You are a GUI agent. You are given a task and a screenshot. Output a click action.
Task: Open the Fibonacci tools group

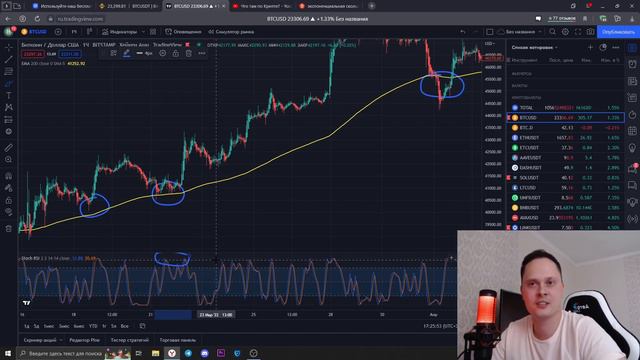coord(9,71)
